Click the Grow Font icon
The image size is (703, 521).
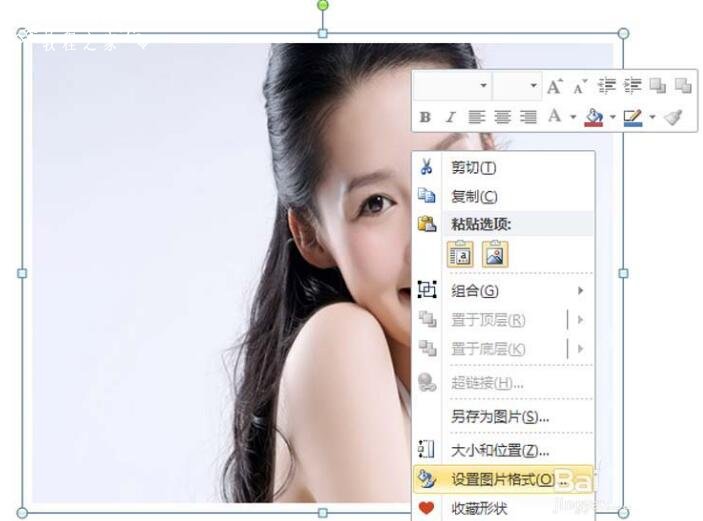click(x=555, y=86)
